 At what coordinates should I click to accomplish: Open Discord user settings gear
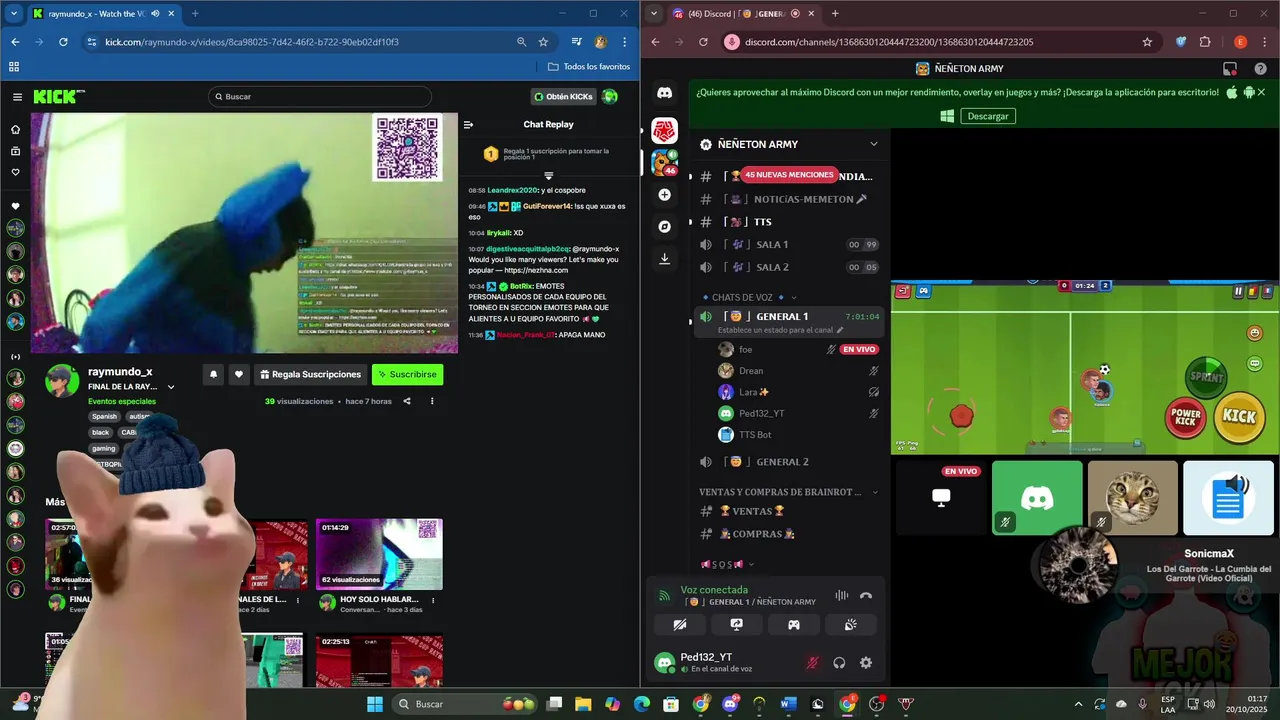point(866,663)
